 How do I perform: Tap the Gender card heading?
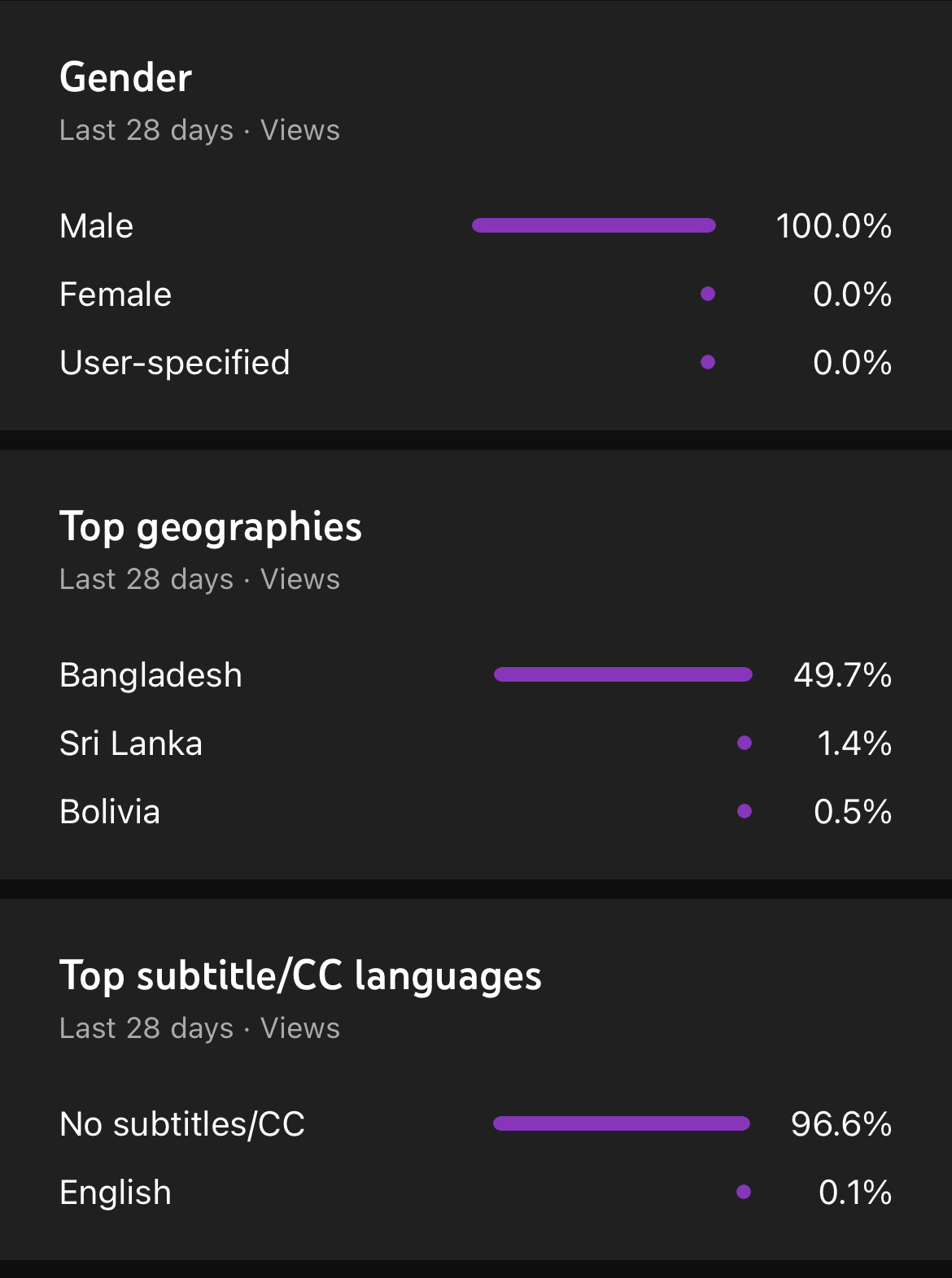pyautogui.click(x=125, y=78)
